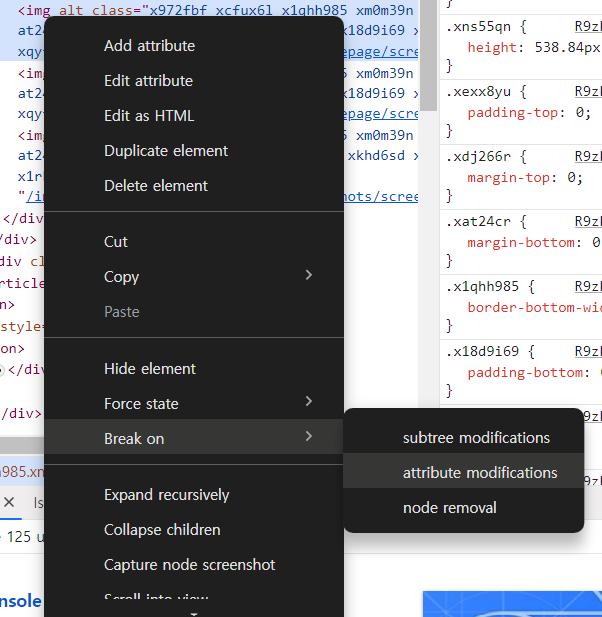Open the Break on submenu arrow
602x617 pixels.
pyautogui.click(x=309, y=436)
